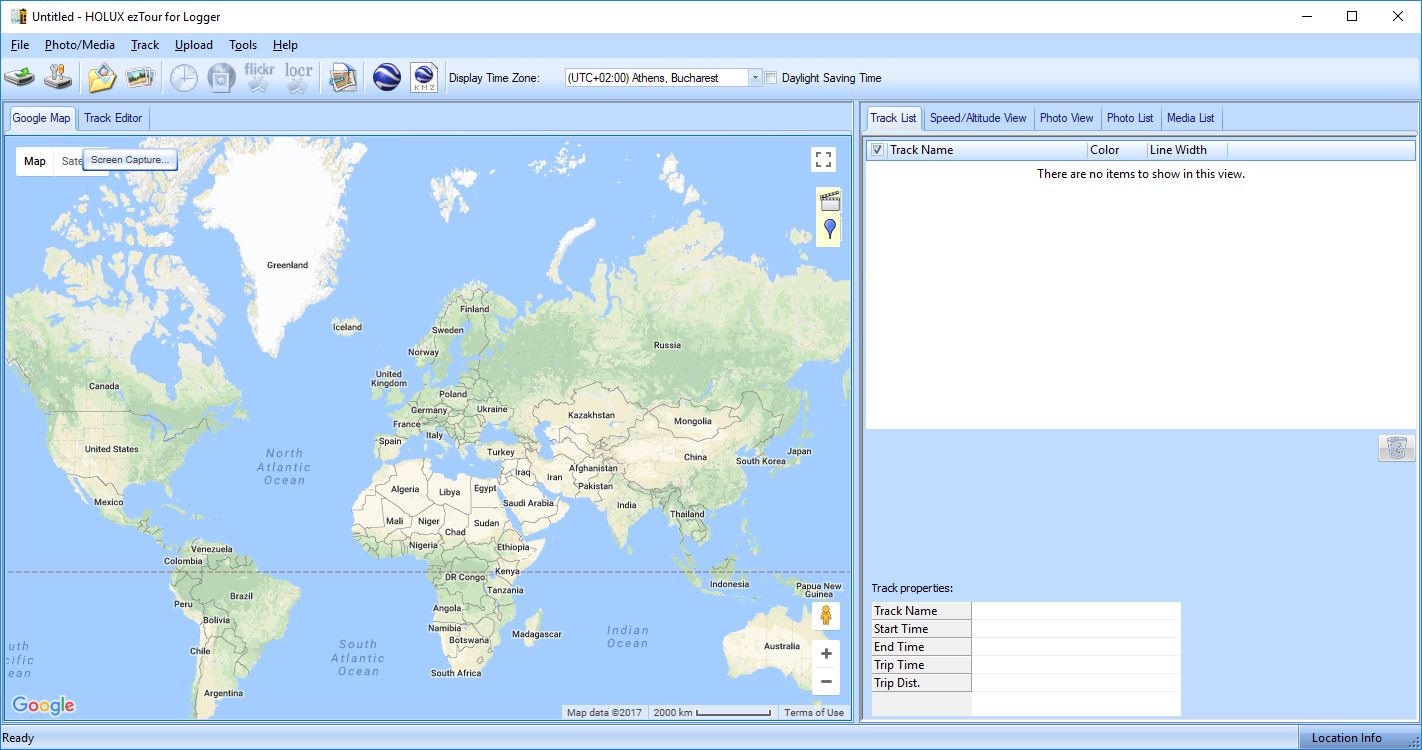This screenshot has width=1422, height=750.
Task: Switch to the Google Map tab
Action: click(41, 118)
